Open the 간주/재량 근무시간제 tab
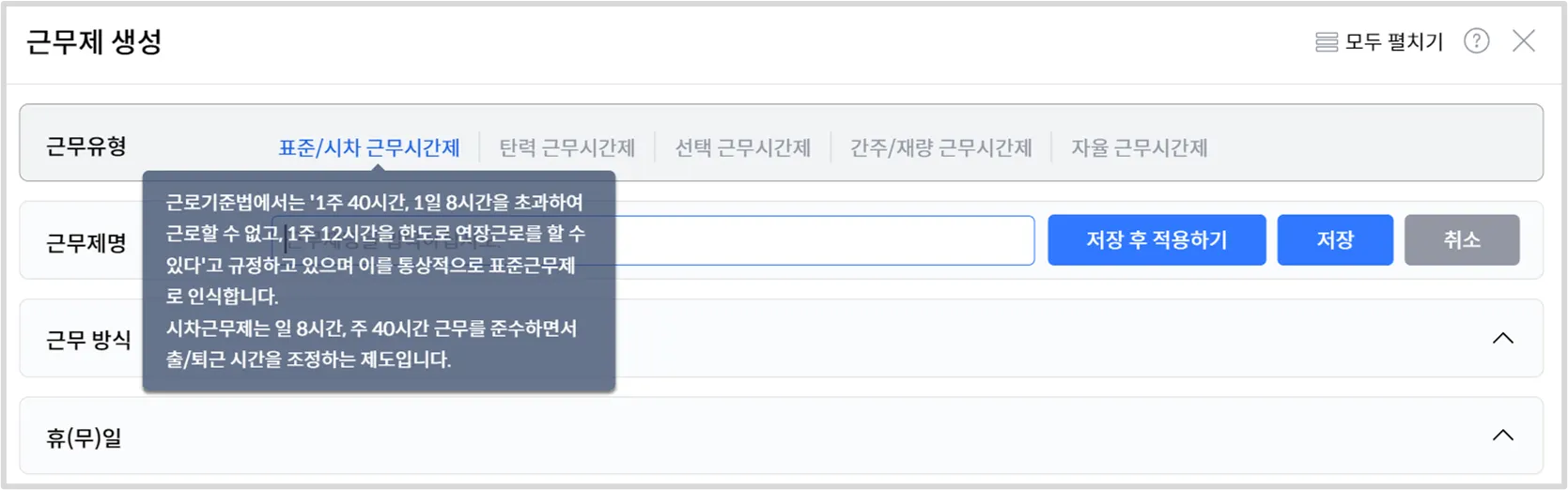 [940, 147]
